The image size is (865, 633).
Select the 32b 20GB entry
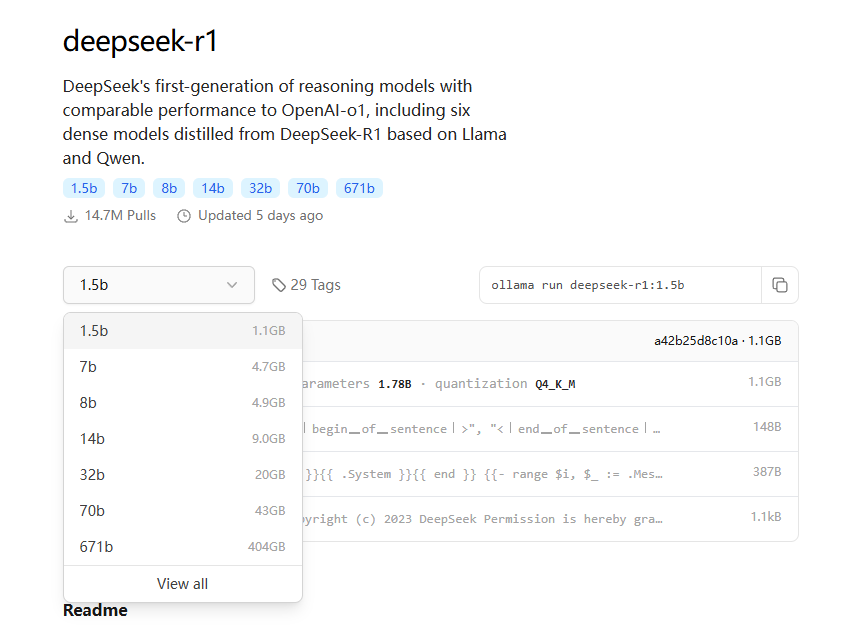tap(182, 475)
